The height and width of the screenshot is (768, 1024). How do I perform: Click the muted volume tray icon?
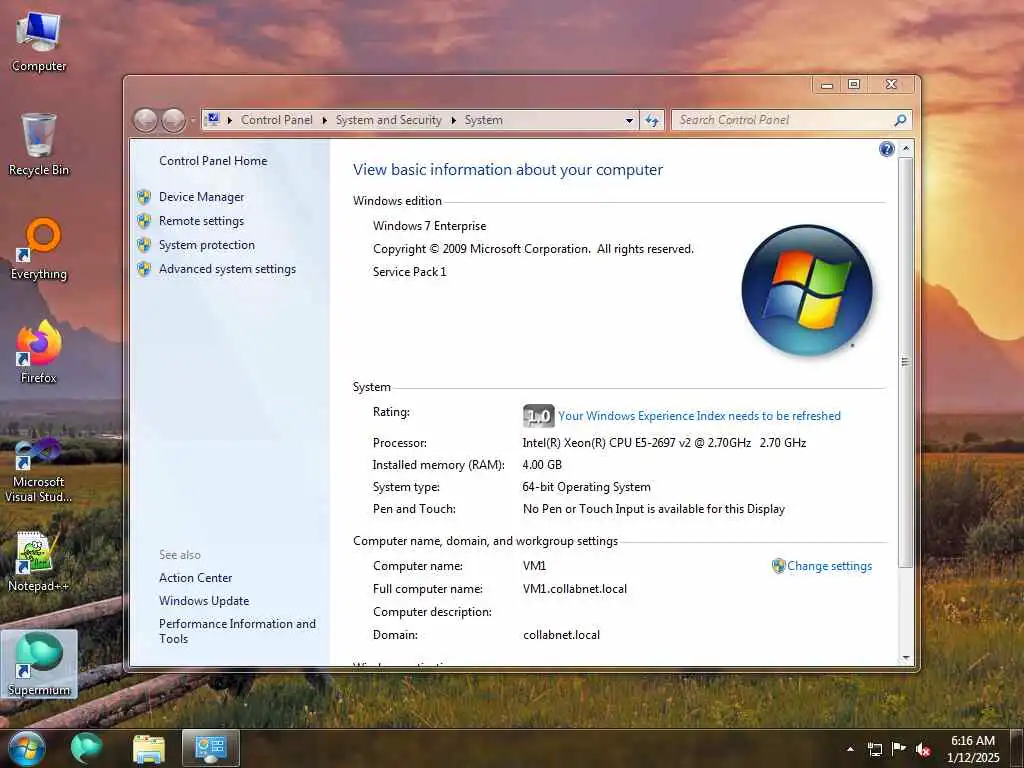tap(923, 749)
